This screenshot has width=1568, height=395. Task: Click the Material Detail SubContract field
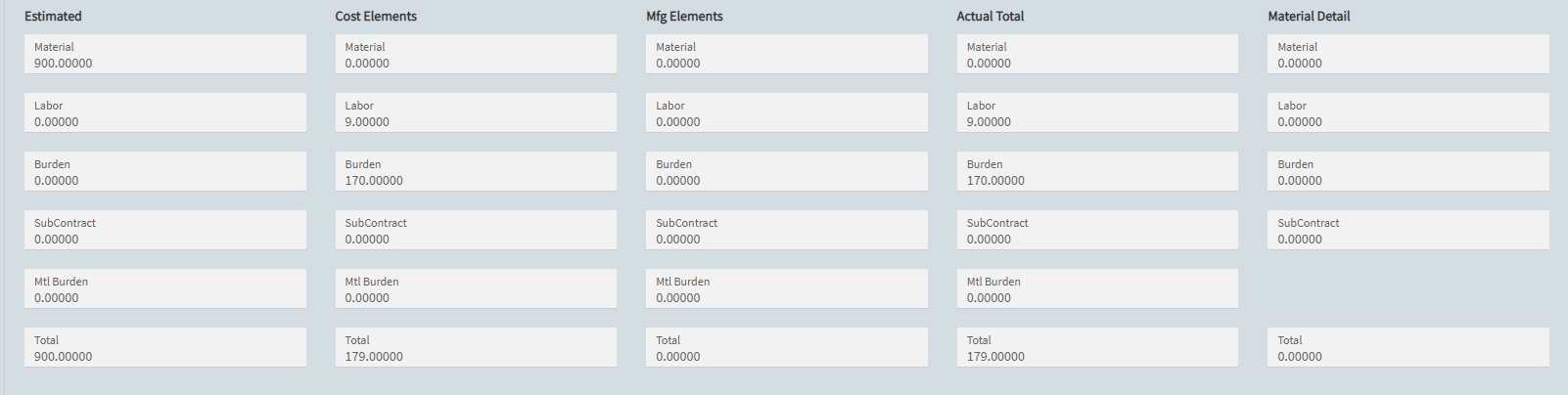coord(1407,231)
